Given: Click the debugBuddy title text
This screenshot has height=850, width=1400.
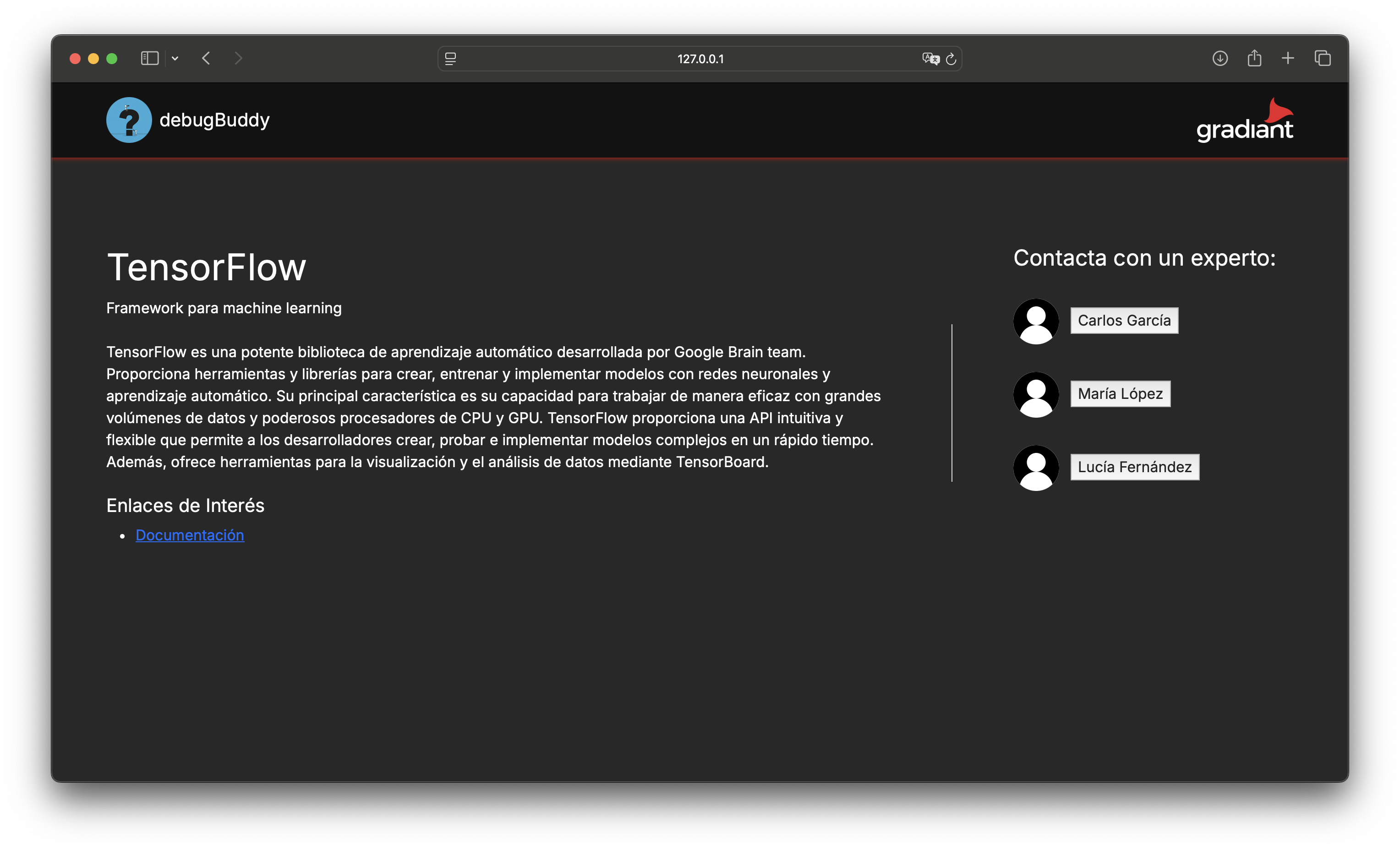Looking at the screenshot, I should point(214,120).
